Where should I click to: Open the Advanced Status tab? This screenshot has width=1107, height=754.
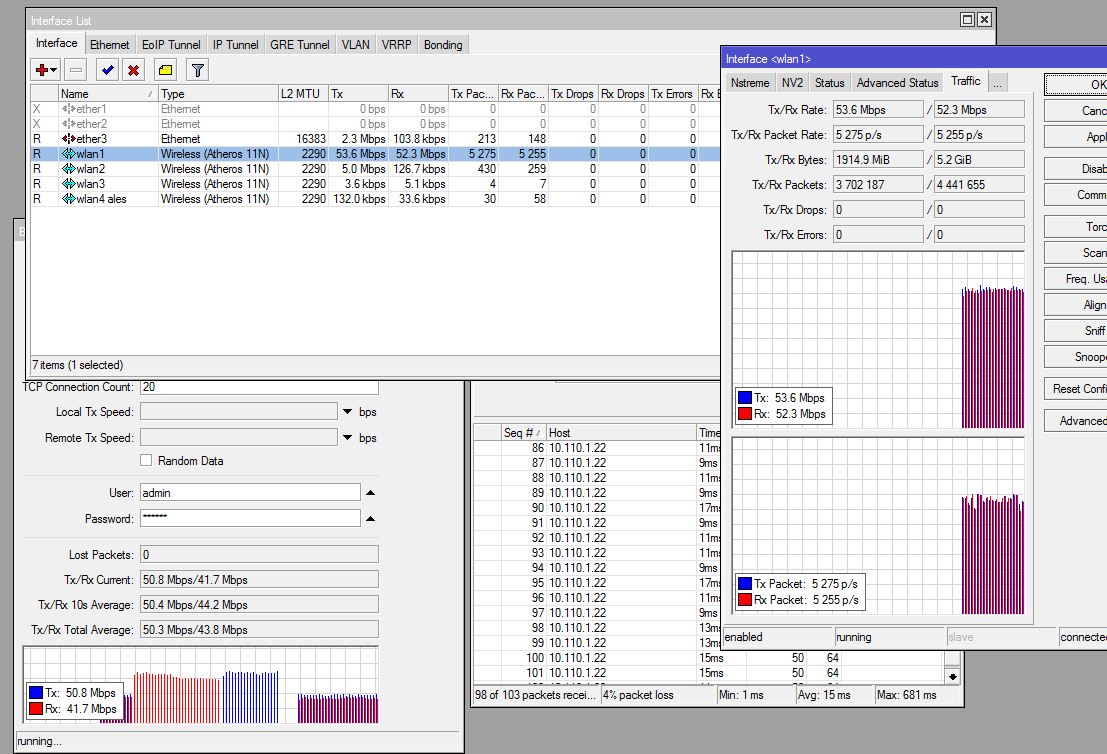(897, 83)
